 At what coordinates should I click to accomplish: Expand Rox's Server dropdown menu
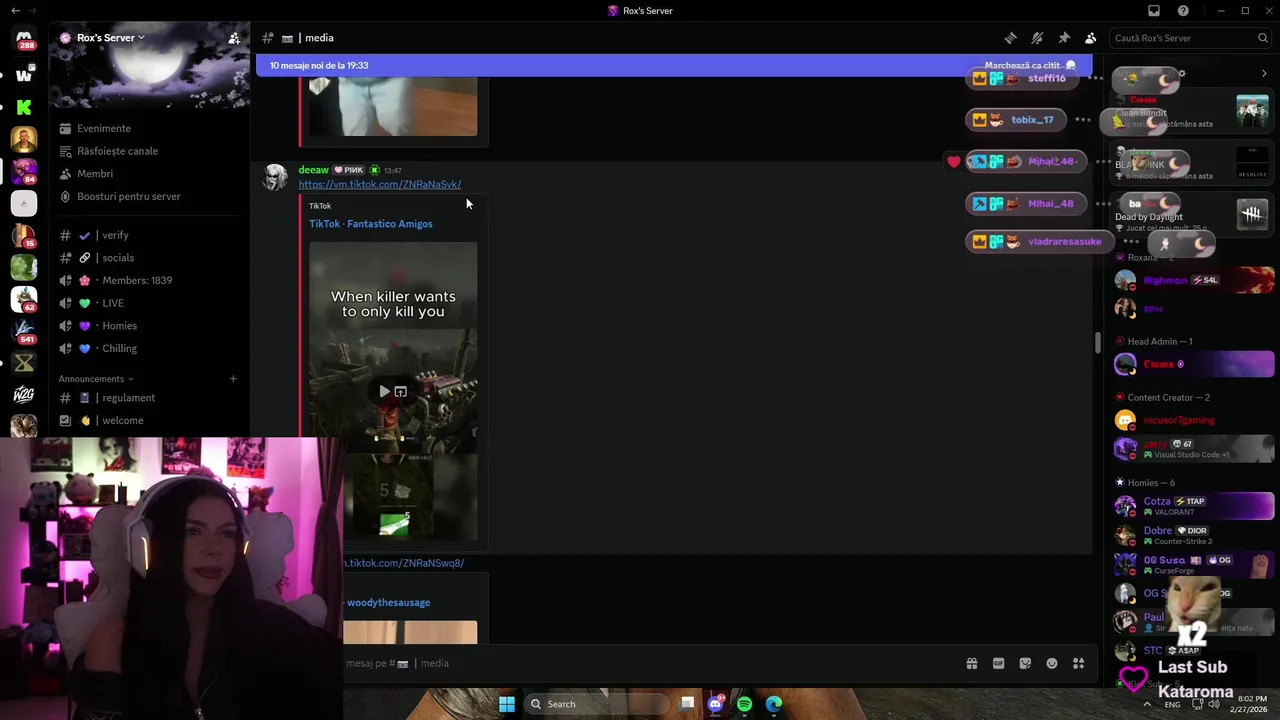tap(109, 38)
